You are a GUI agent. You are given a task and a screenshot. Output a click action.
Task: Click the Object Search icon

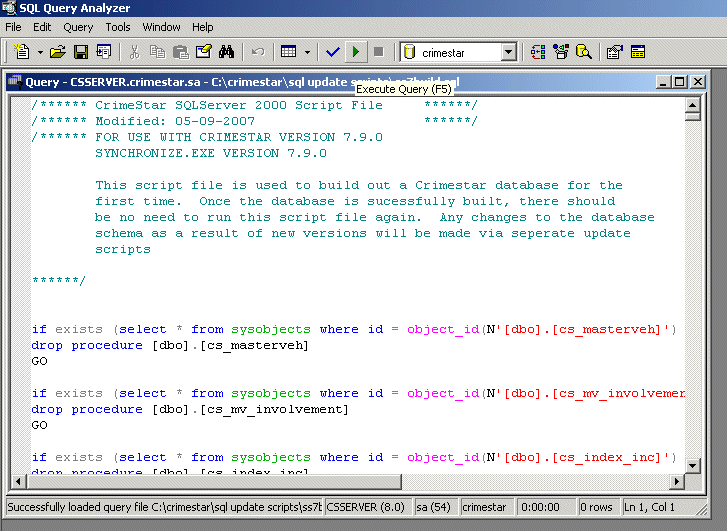click(x=583, y=52)
